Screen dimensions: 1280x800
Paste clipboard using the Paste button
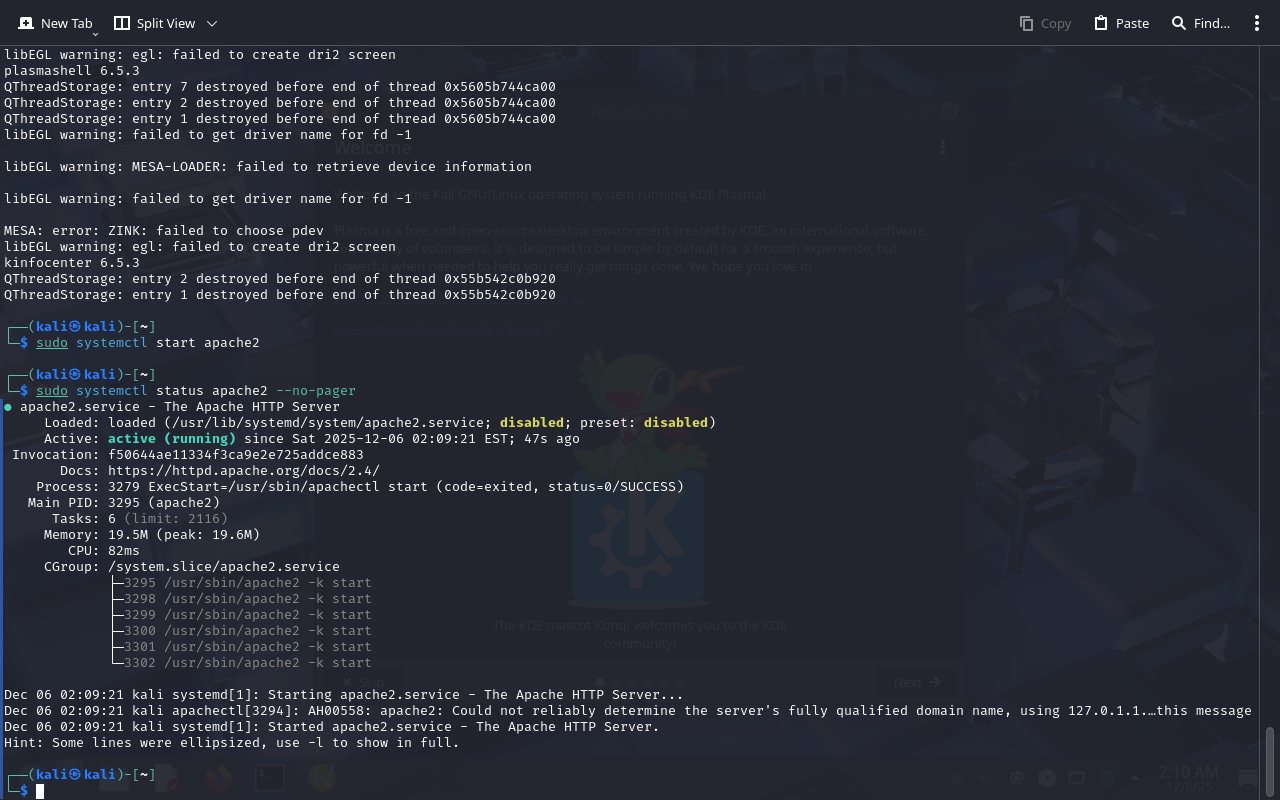1121,23
